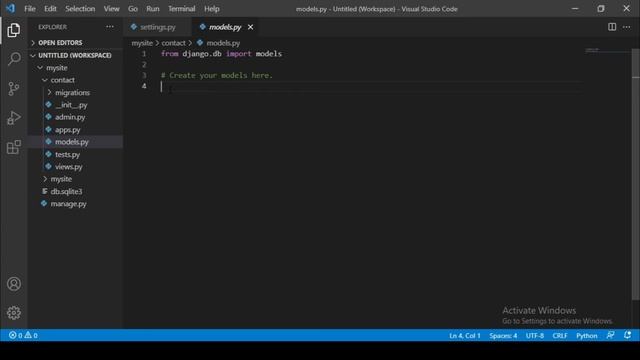Open the Search view icon

[13, 59]
